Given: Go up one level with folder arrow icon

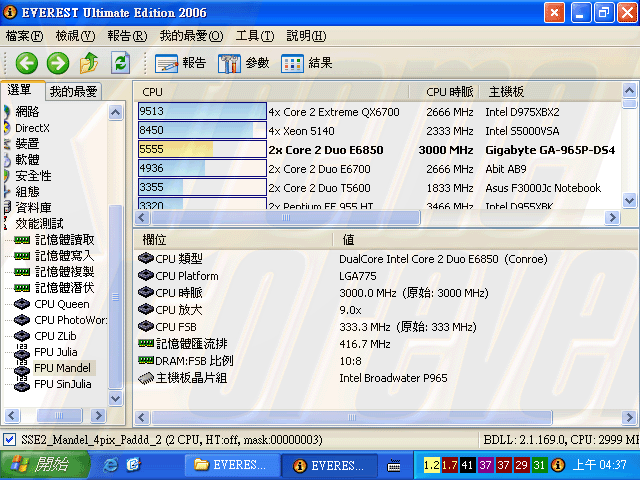Looking at the screenshot, I should pyautogui.click(x=89, y=63).
